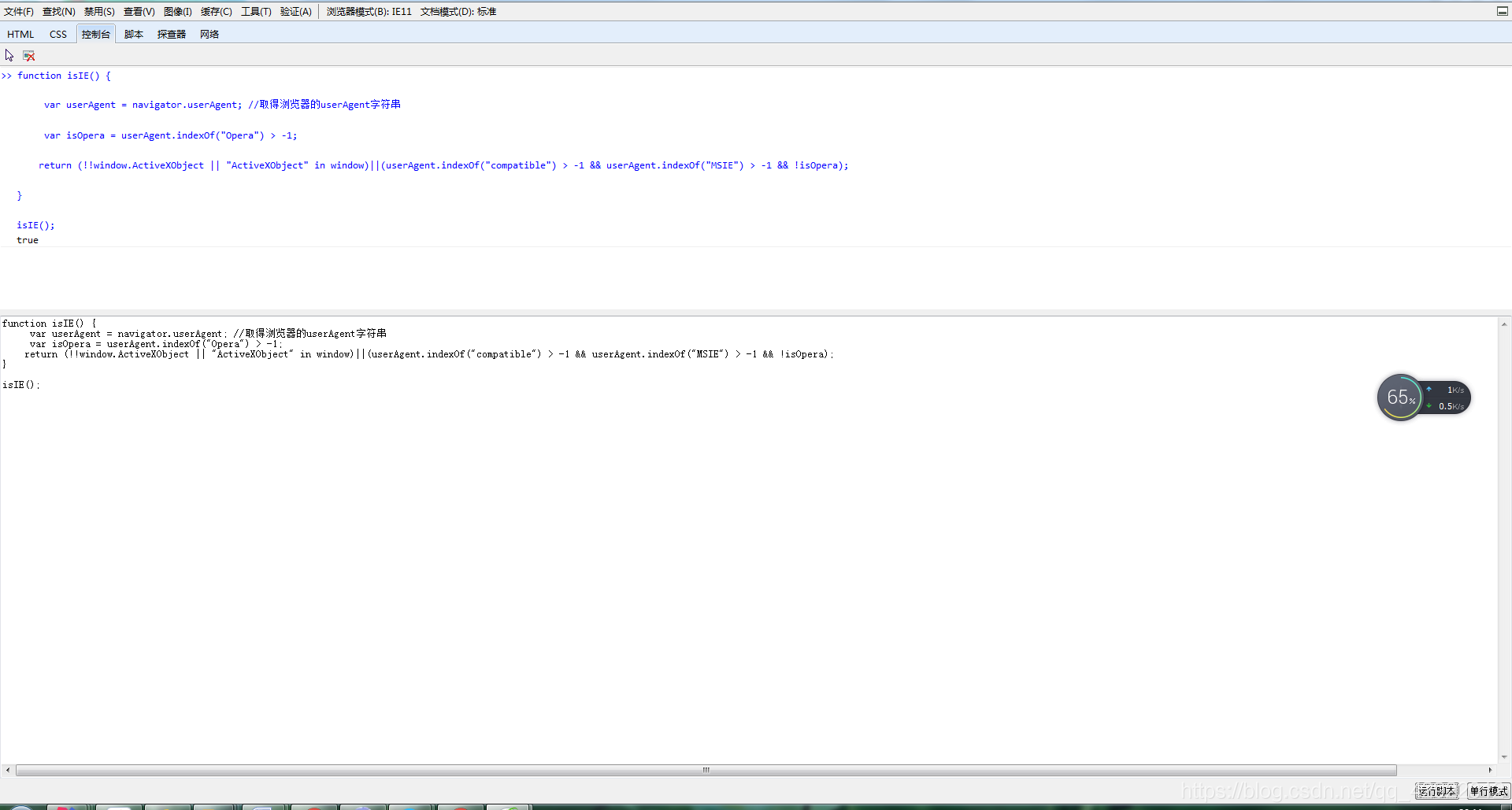Open 文档模式(D): 标准 dropdown
1512x810 pixels.
pos(458,12)
